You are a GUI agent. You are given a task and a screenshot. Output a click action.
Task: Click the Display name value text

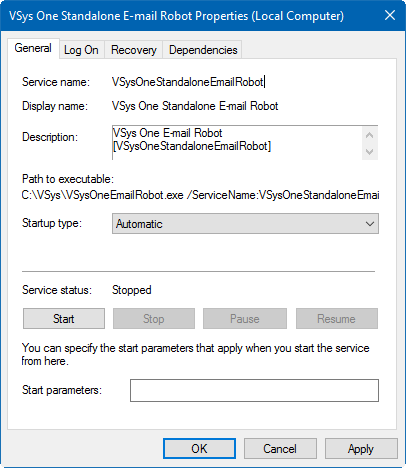pyautogui.click(x=195, y=106)
